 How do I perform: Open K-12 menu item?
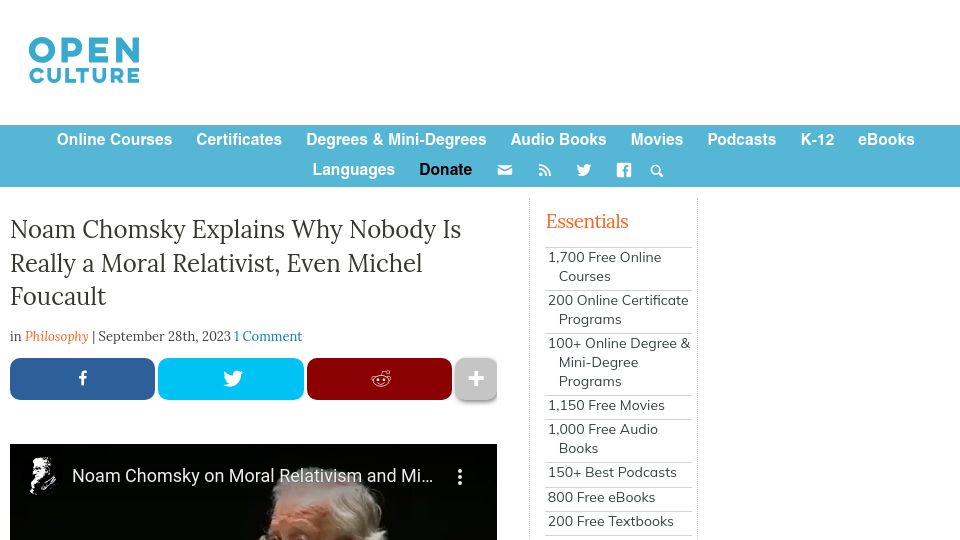pyautogui.click(x=817, y=140)
